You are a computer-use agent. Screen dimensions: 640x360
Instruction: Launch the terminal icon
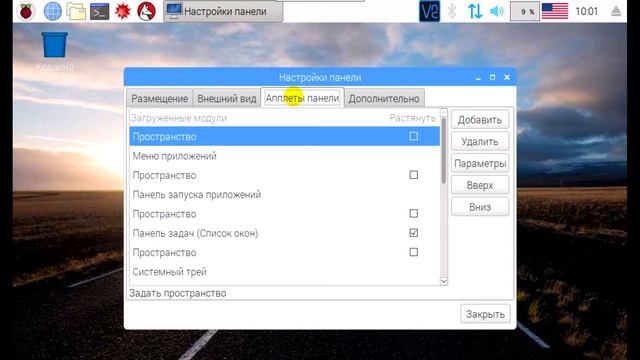click(x=100, y=11)
